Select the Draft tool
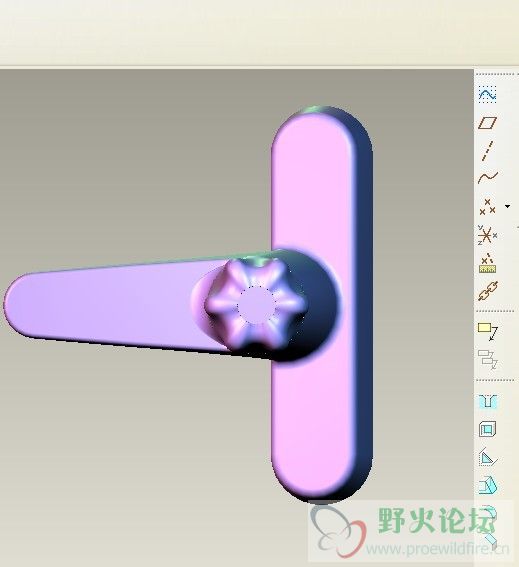The image size is (519, 567). (488, 485)
